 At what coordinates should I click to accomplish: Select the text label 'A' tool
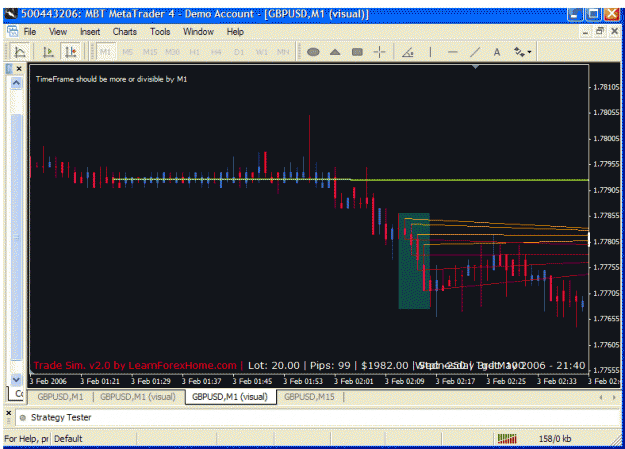pos(497,52)
